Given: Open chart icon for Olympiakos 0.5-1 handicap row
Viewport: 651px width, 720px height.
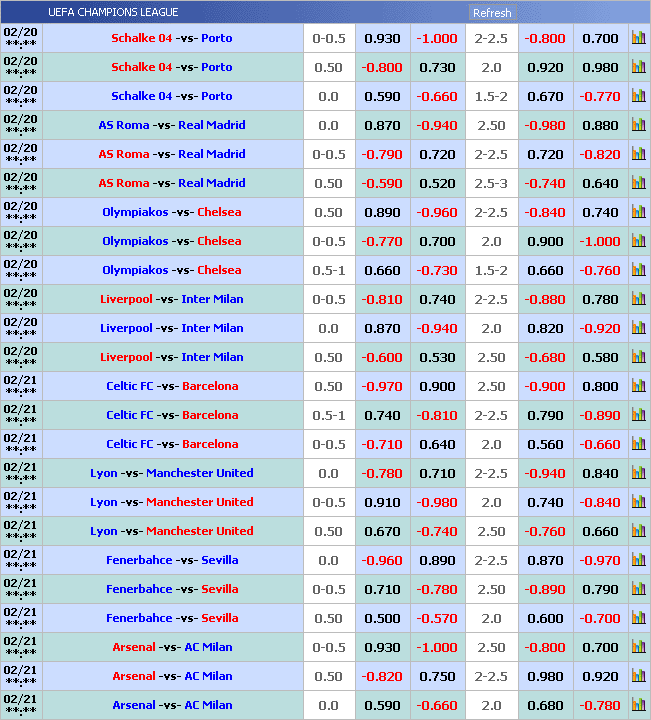Looking at the screenshot, I should [638, 271].
